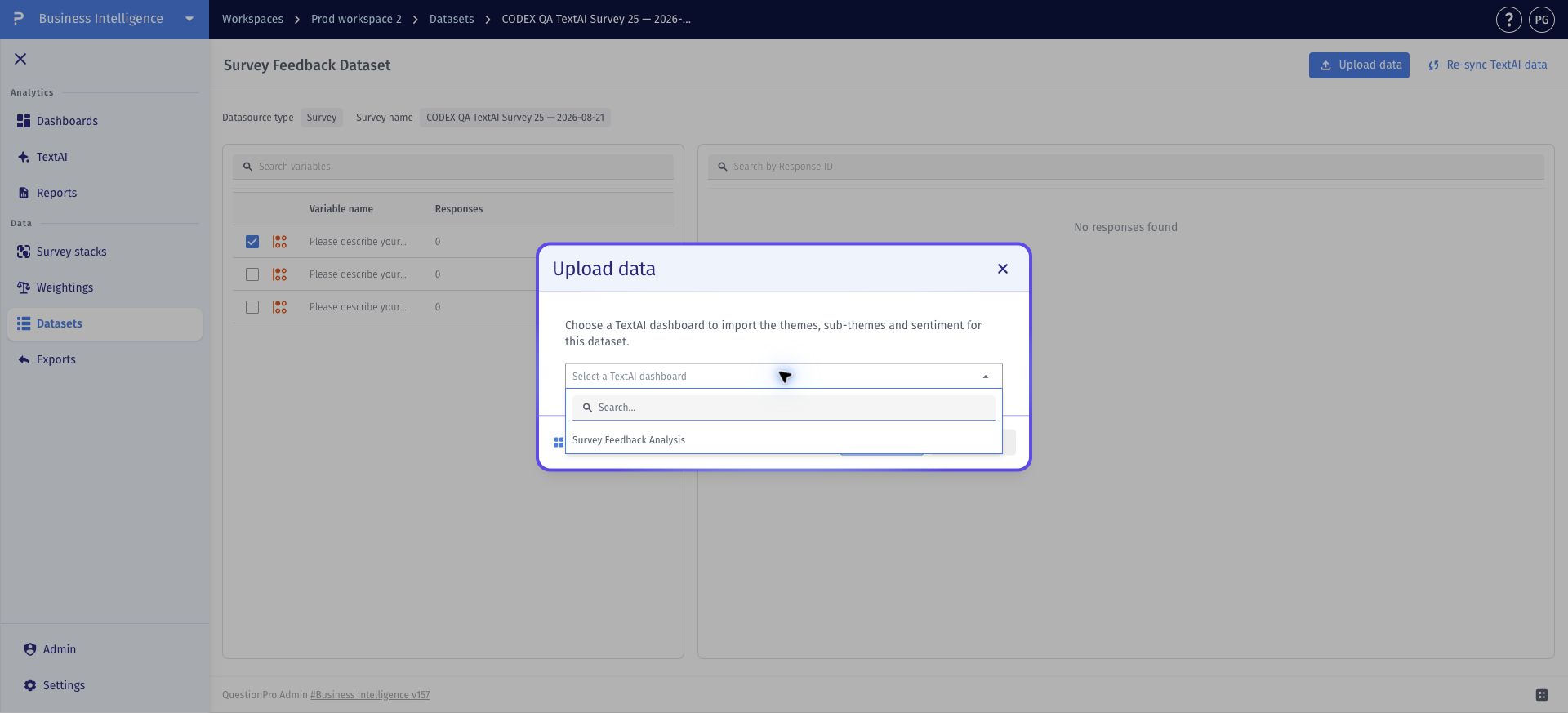Click the Reports document icon
1568x713 pixels.
click(24, 193)
